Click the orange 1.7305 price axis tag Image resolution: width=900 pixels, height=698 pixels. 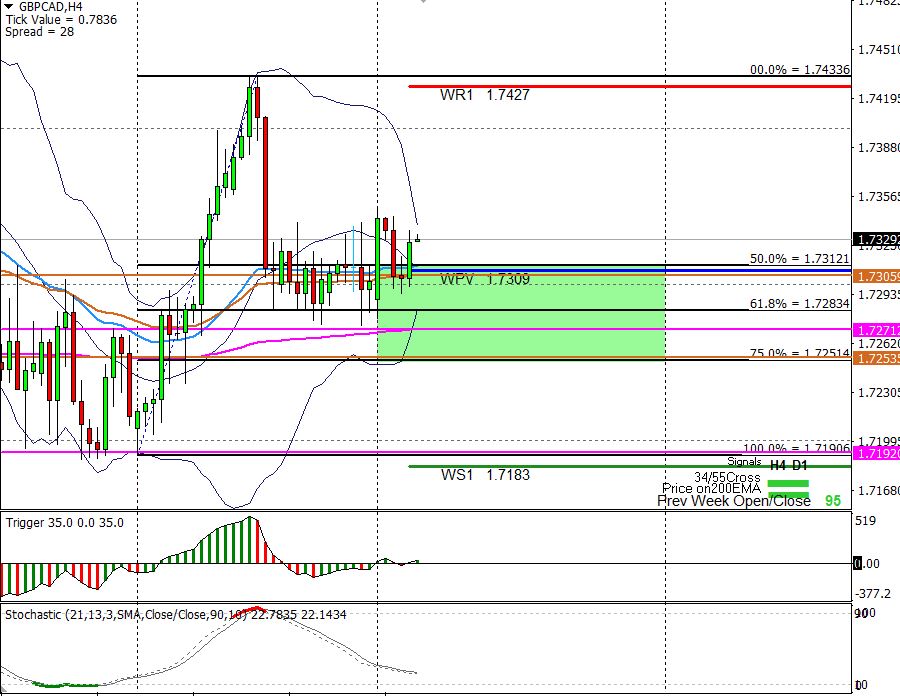tap(874, 275)
